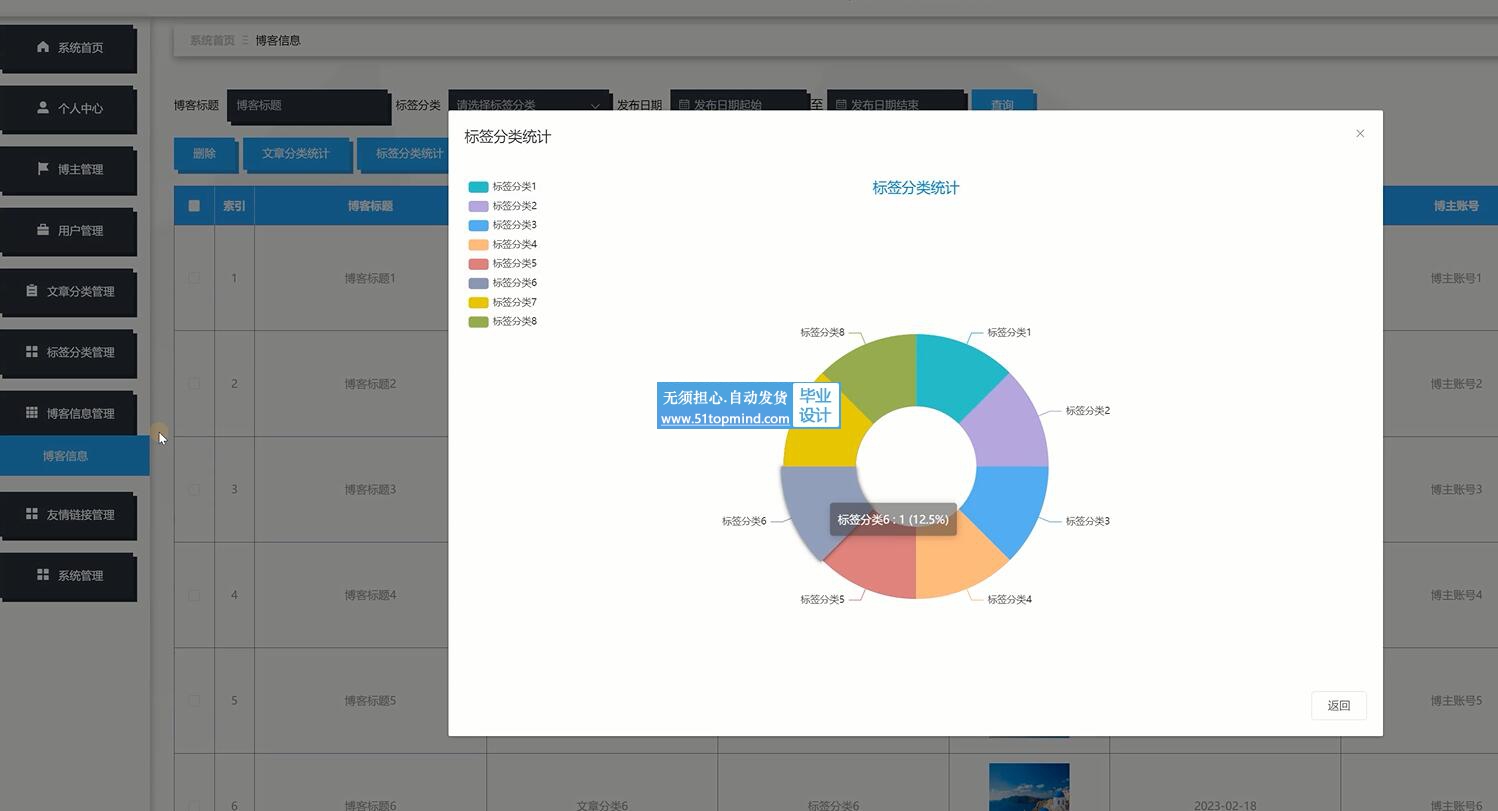Click the calendar icon in 发布日期起始 field
The image size is (1498, 811).
tap(684, 104)
